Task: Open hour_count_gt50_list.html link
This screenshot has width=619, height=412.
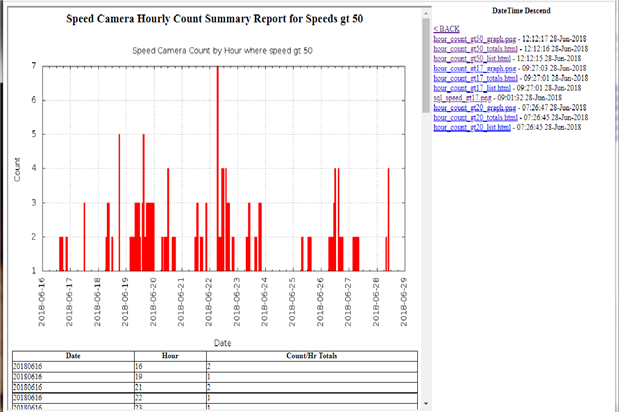Action: tap(472, 58)
